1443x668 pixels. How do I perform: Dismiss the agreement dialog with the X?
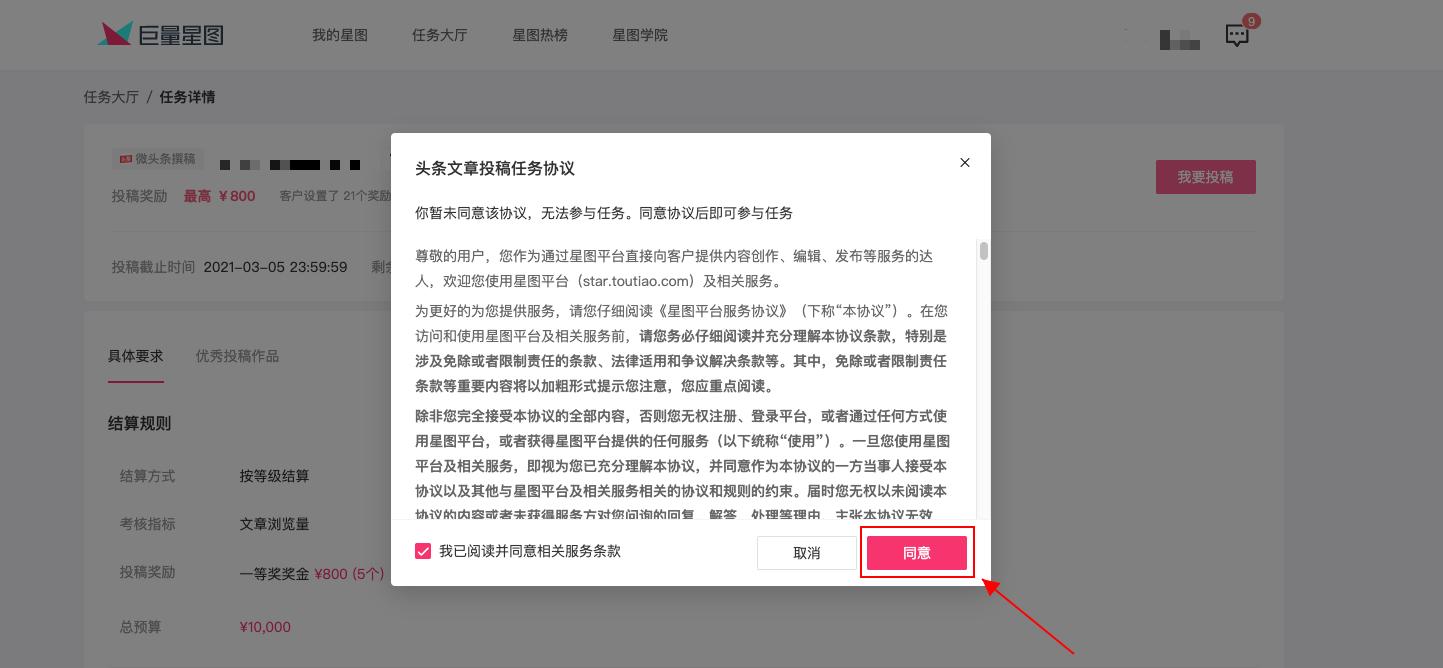[x=963, y=162]
